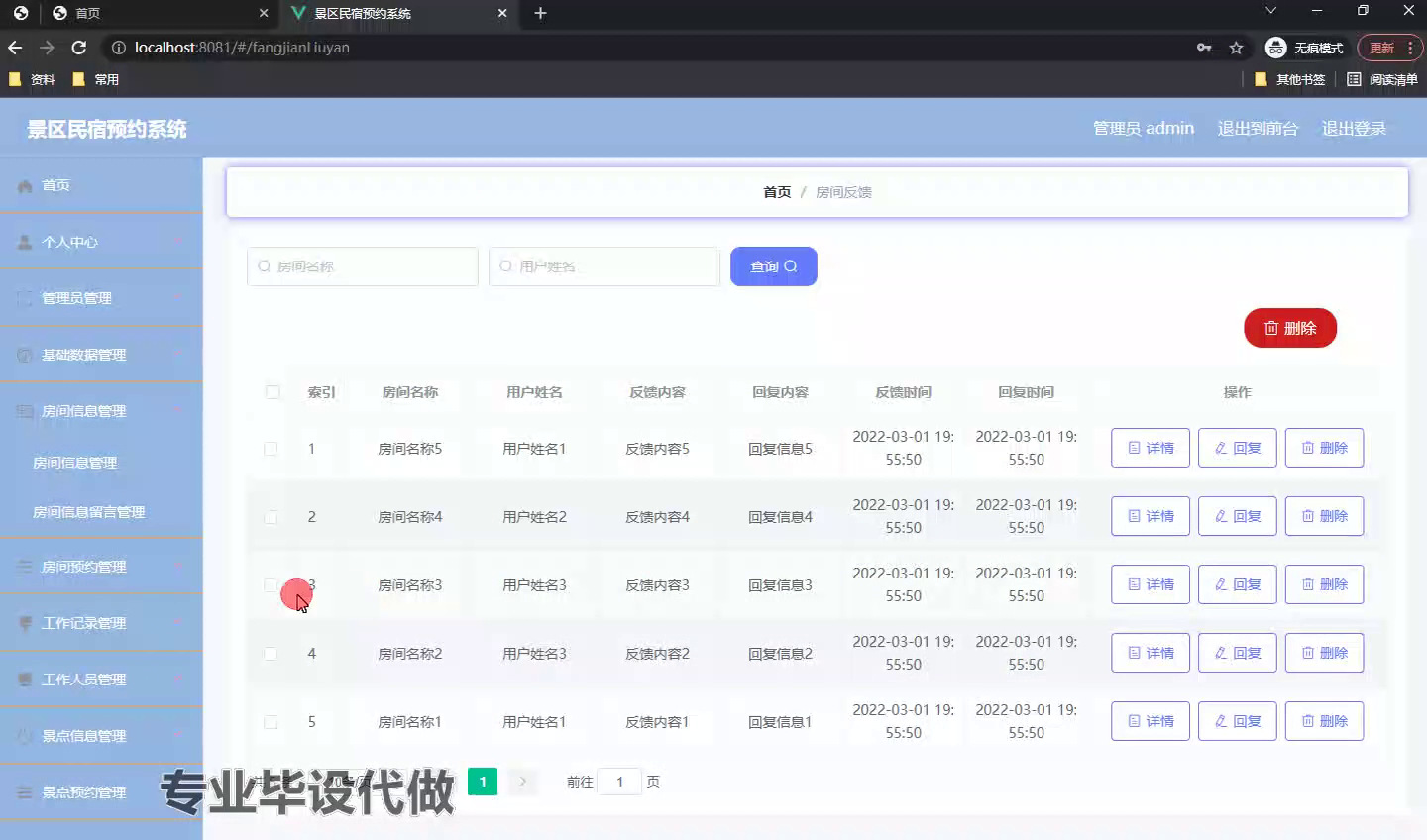The width and height of the screenshot is (1427, 840).
Task: Expand the 工作记录管理 sidebar menu
Action: click(x=101, y=623)
